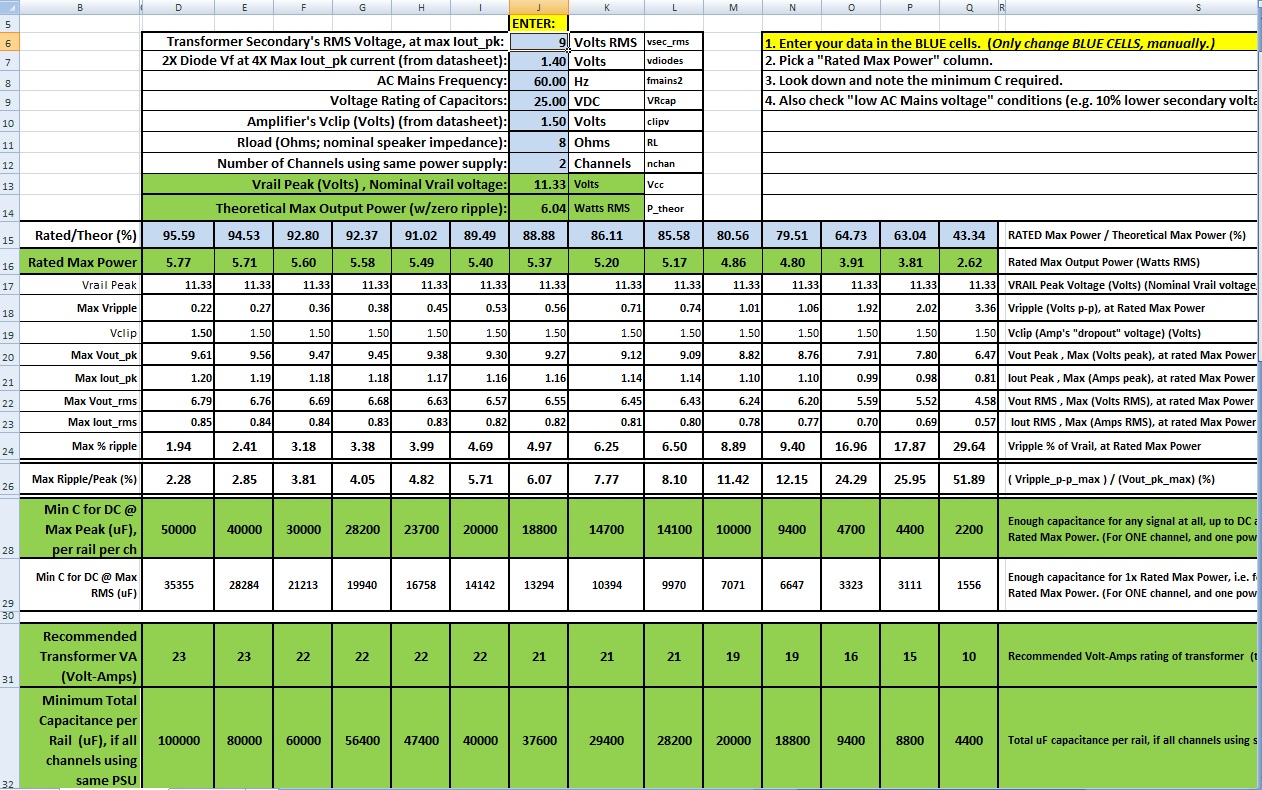The width and height of the screenshot is (1262, 790).
Task: Click the Min C RMS cell 1556
Action: pyautogui.click(x=968, y=585)
